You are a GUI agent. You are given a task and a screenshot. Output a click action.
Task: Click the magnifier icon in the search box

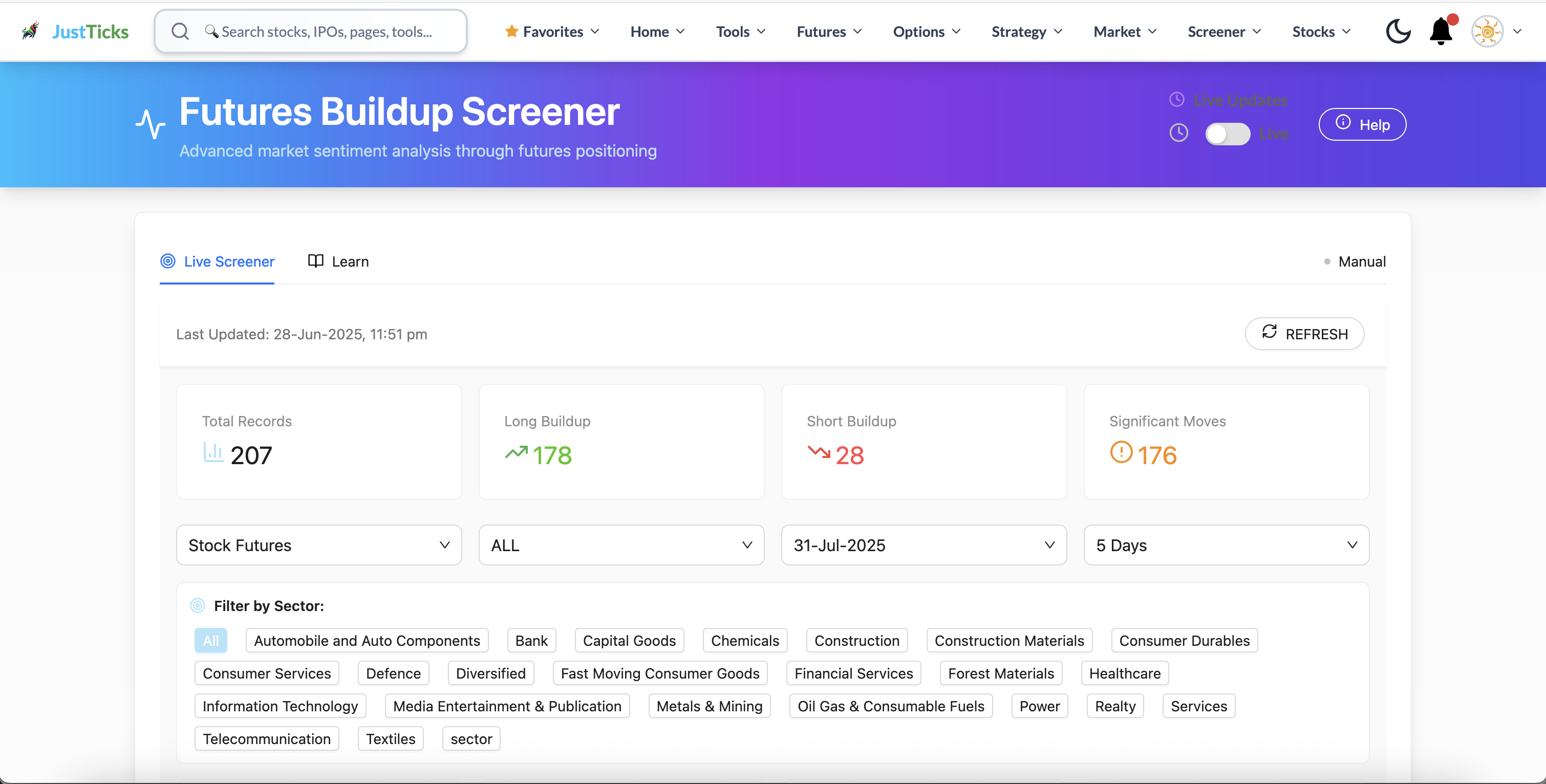(180, 31)
